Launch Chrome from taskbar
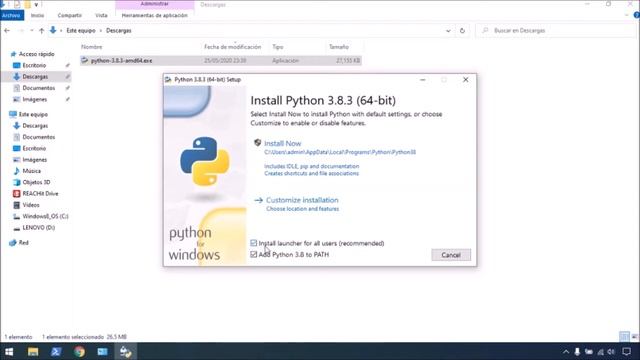 79,351
